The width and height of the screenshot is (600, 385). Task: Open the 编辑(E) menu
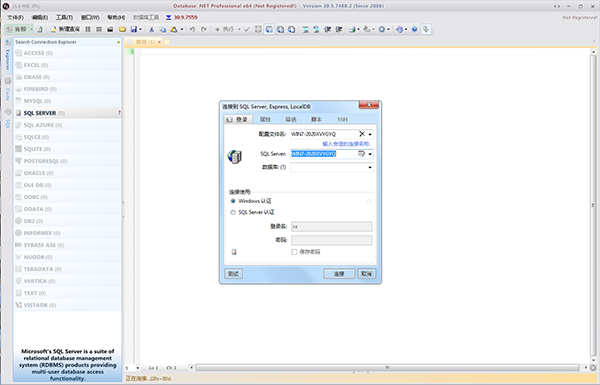point(40,17)
